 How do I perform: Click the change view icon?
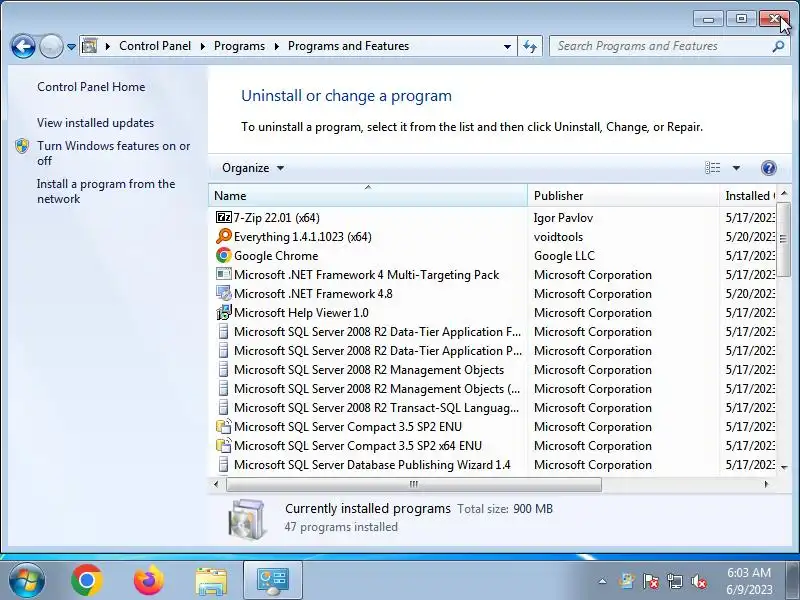pyautogui.click(x=713, y=168)
